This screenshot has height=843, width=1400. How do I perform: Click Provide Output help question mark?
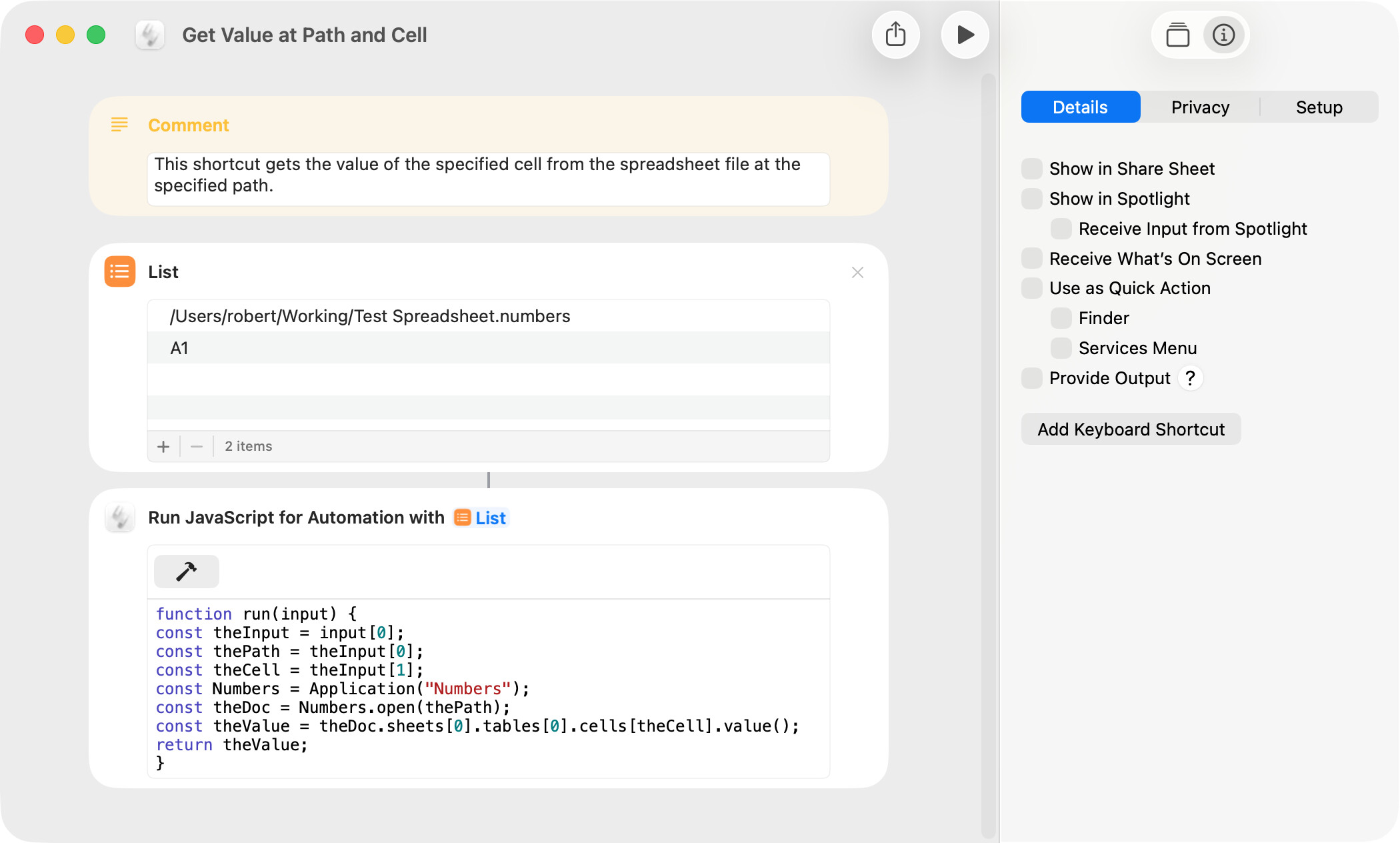tap(1190, 378)
